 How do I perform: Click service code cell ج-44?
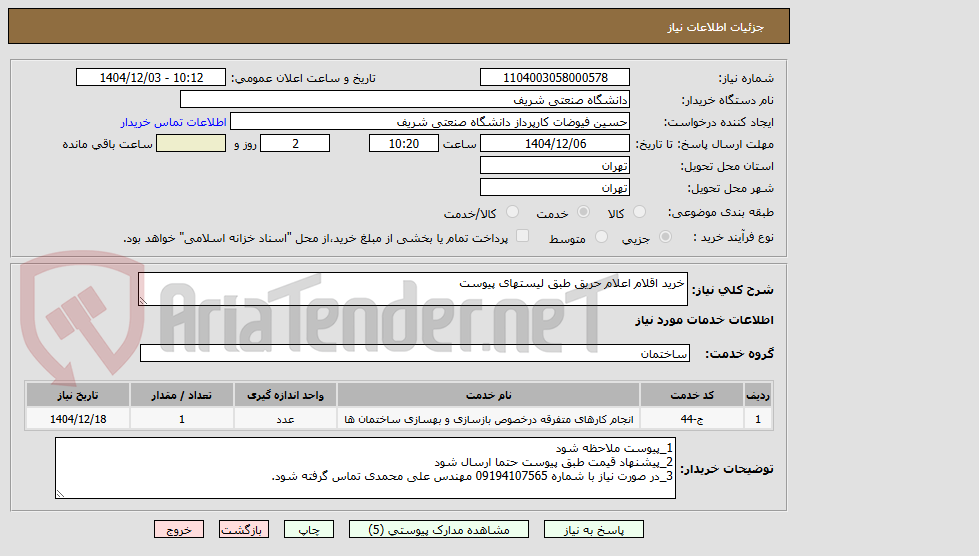click(692, 419)
